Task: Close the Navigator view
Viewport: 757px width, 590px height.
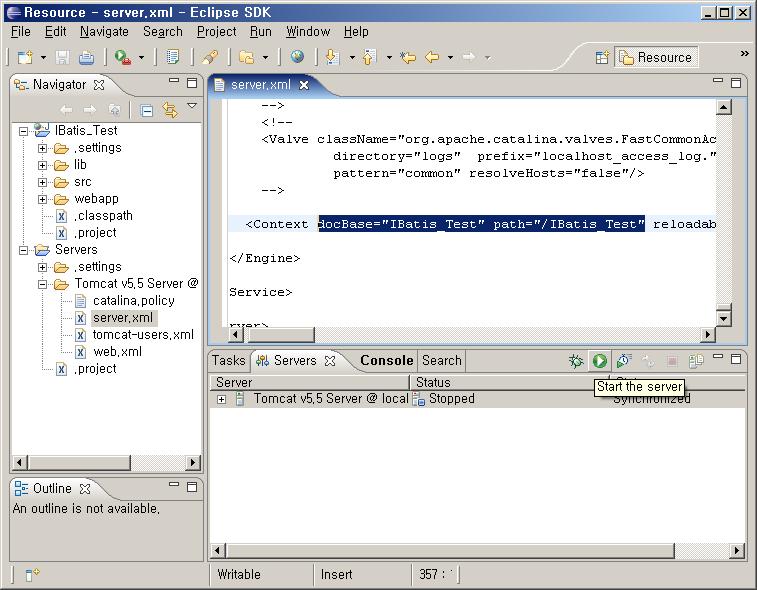Action: [x=99, y=85]
